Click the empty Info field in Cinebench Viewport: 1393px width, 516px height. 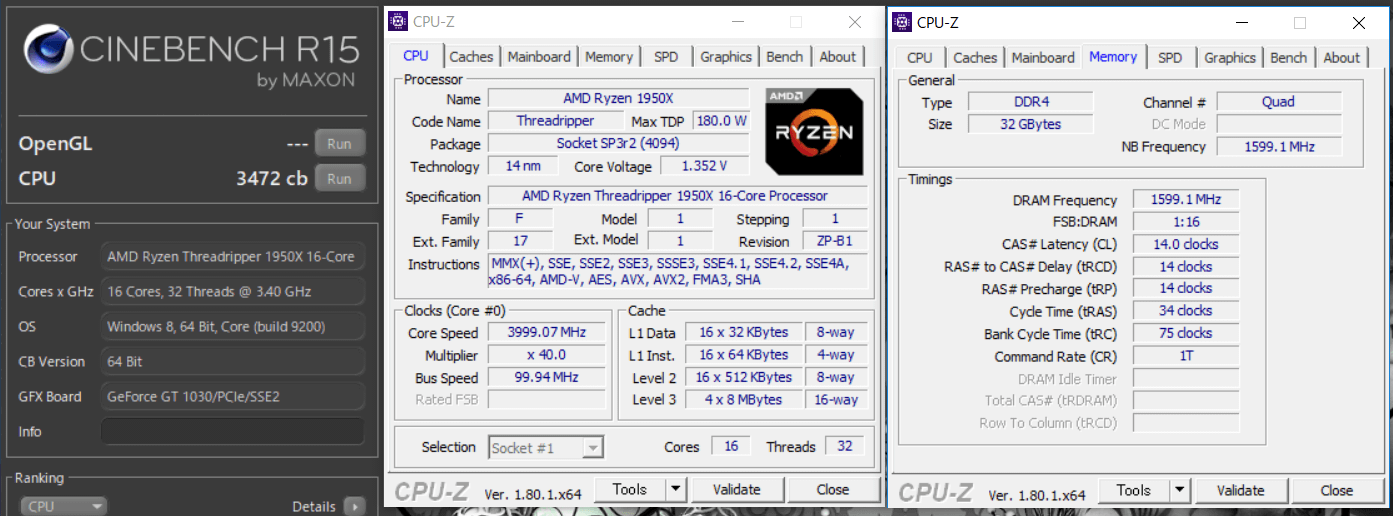click(x=232, y=431)
